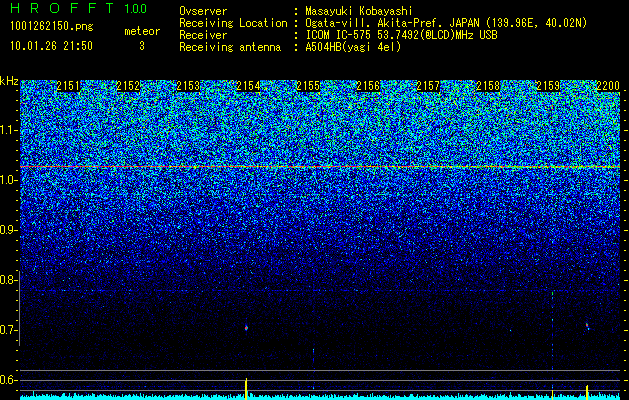Click the 'Receiver' field label

203,35
